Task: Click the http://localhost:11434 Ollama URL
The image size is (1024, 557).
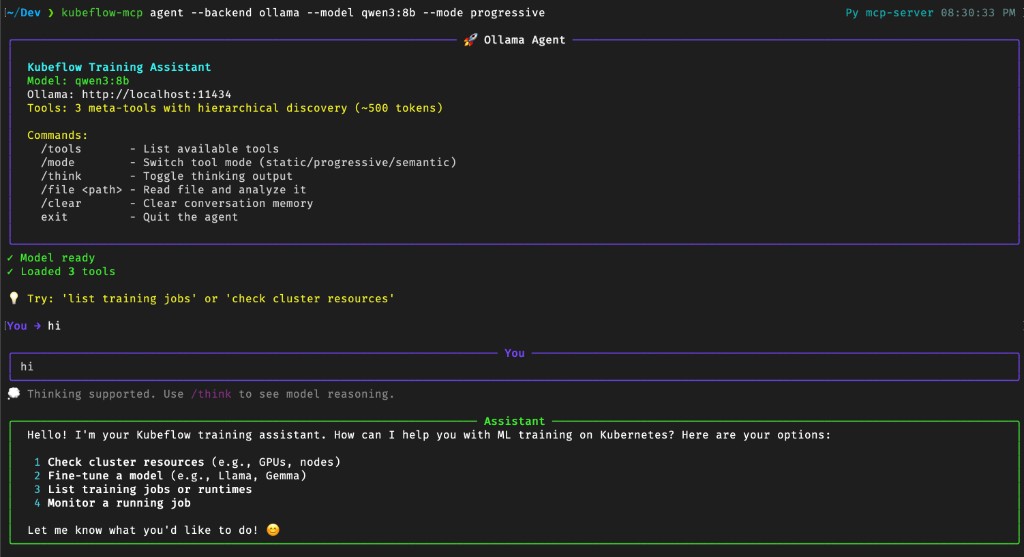Action: [x=156, y=95]
